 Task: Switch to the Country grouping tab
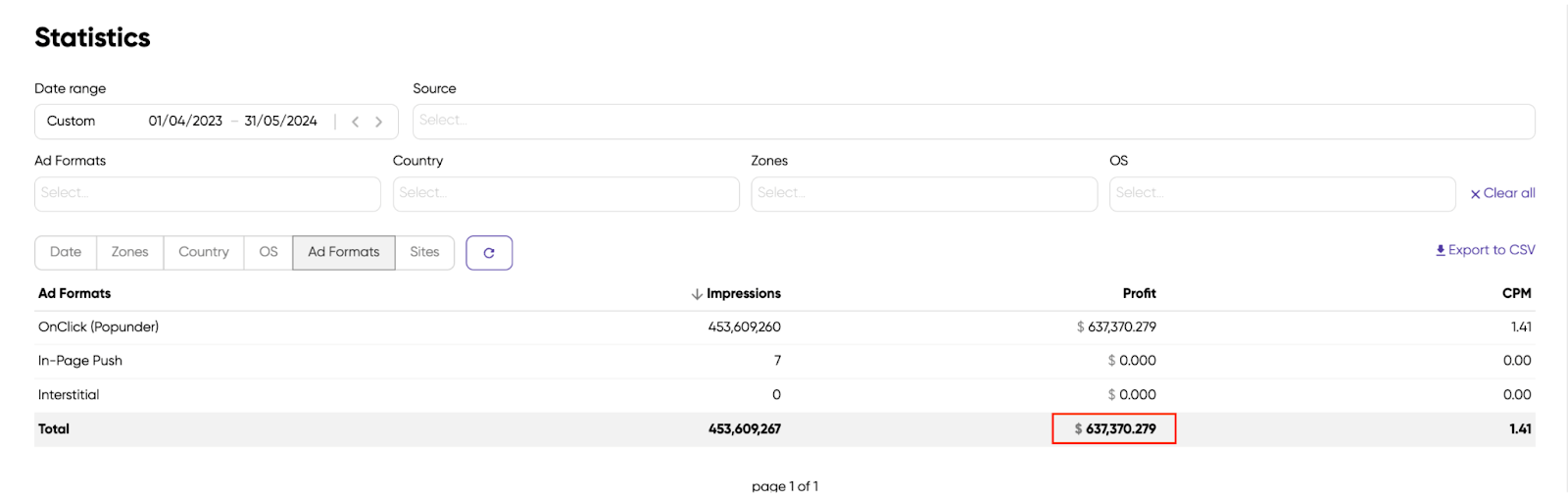pos(204,252)
